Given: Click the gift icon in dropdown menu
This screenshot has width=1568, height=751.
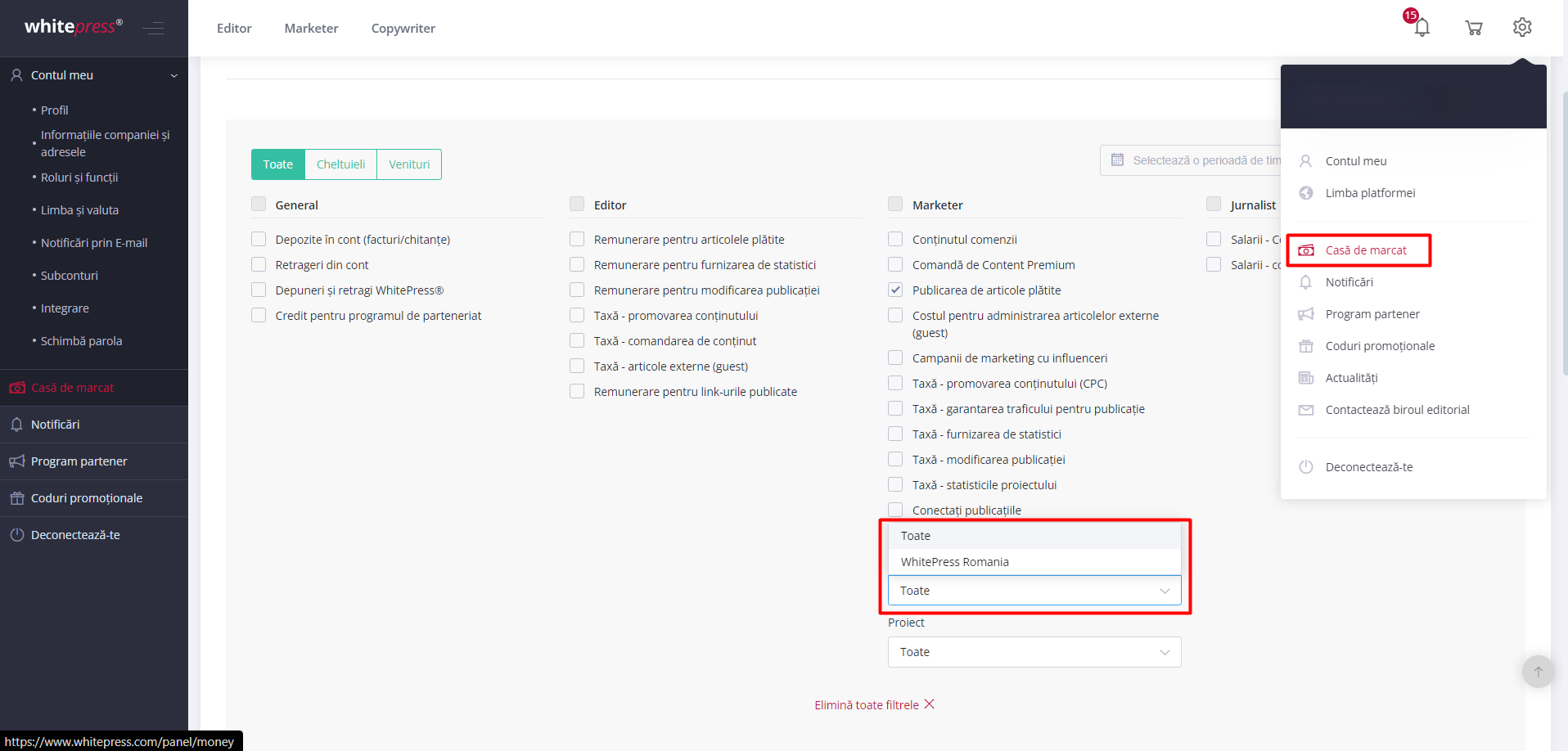Looking at the screenshot, I should pos(1306,346).
